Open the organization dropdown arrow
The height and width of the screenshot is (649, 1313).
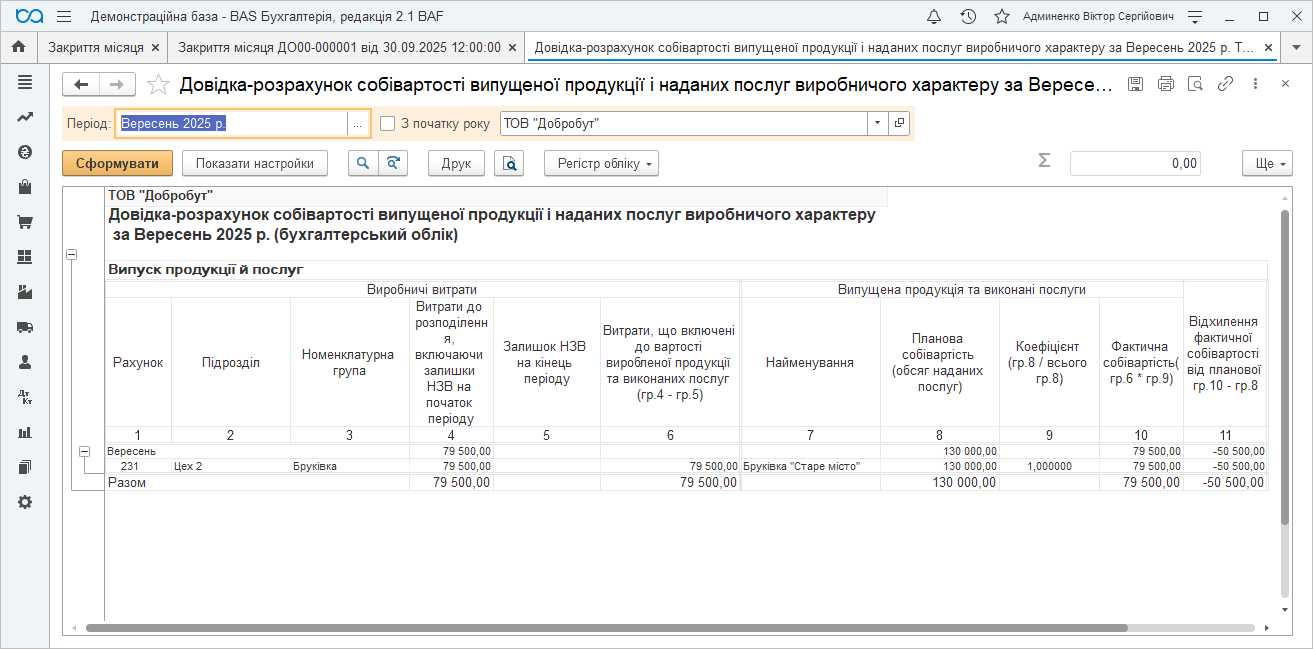[x=877, y=123]
